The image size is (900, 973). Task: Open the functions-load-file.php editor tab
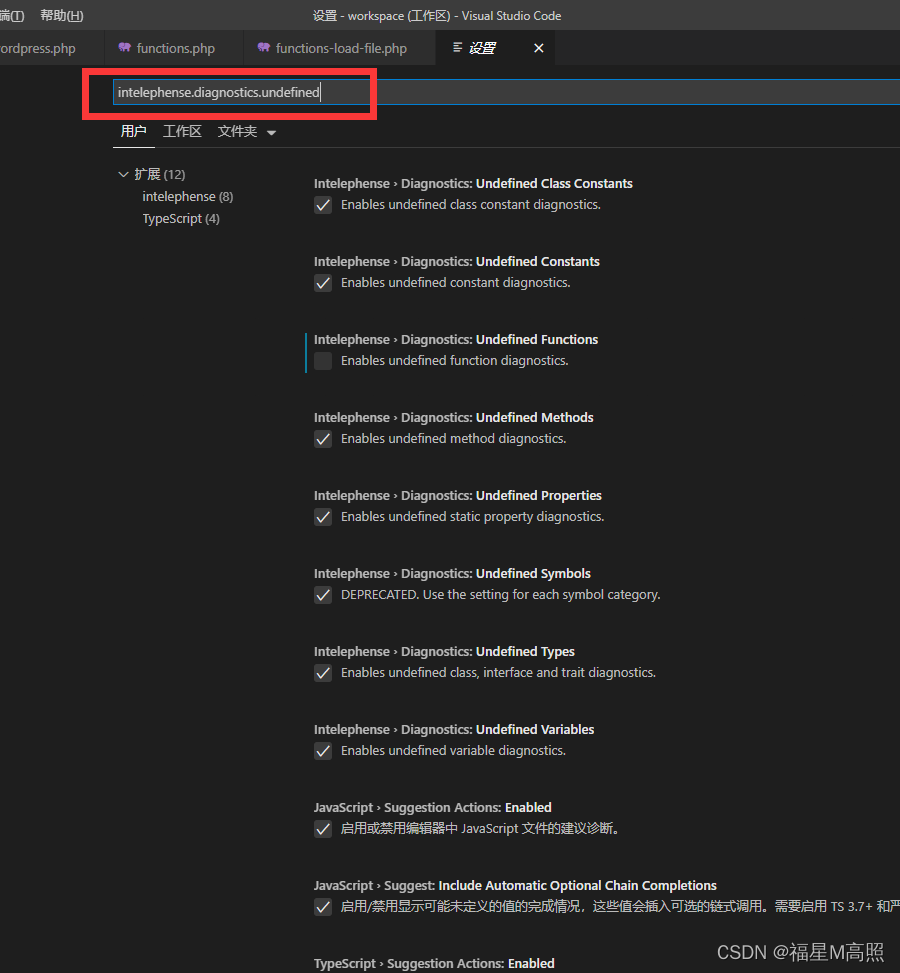pos(341,48)
